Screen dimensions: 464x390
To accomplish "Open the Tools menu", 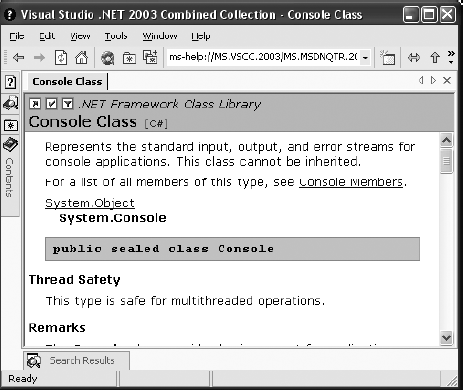I will [x=116, y=36].
